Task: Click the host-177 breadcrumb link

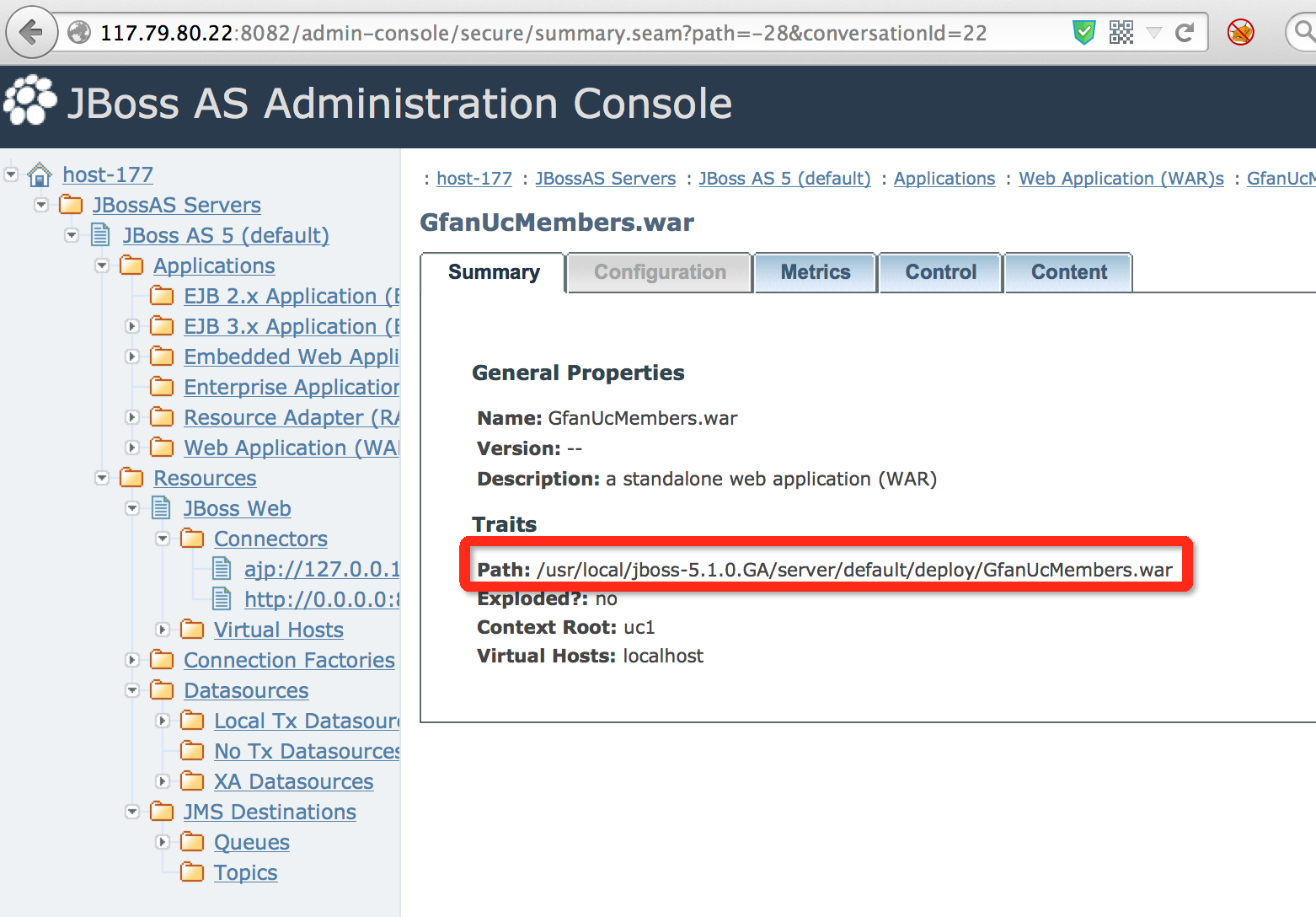Action: click(x=474, y=179)
